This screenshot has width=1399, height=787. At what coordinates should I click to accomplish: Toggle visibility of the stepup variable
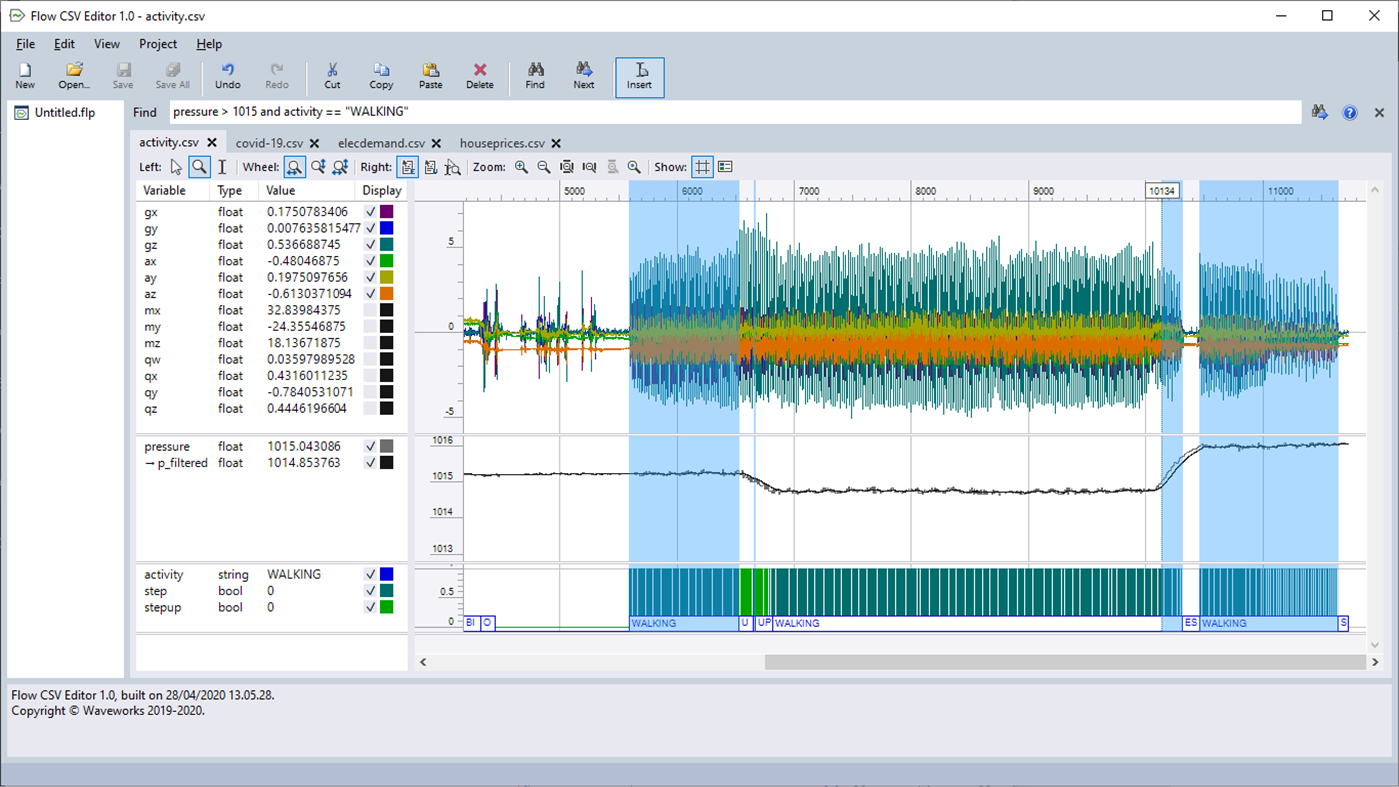tap(369, 606)
